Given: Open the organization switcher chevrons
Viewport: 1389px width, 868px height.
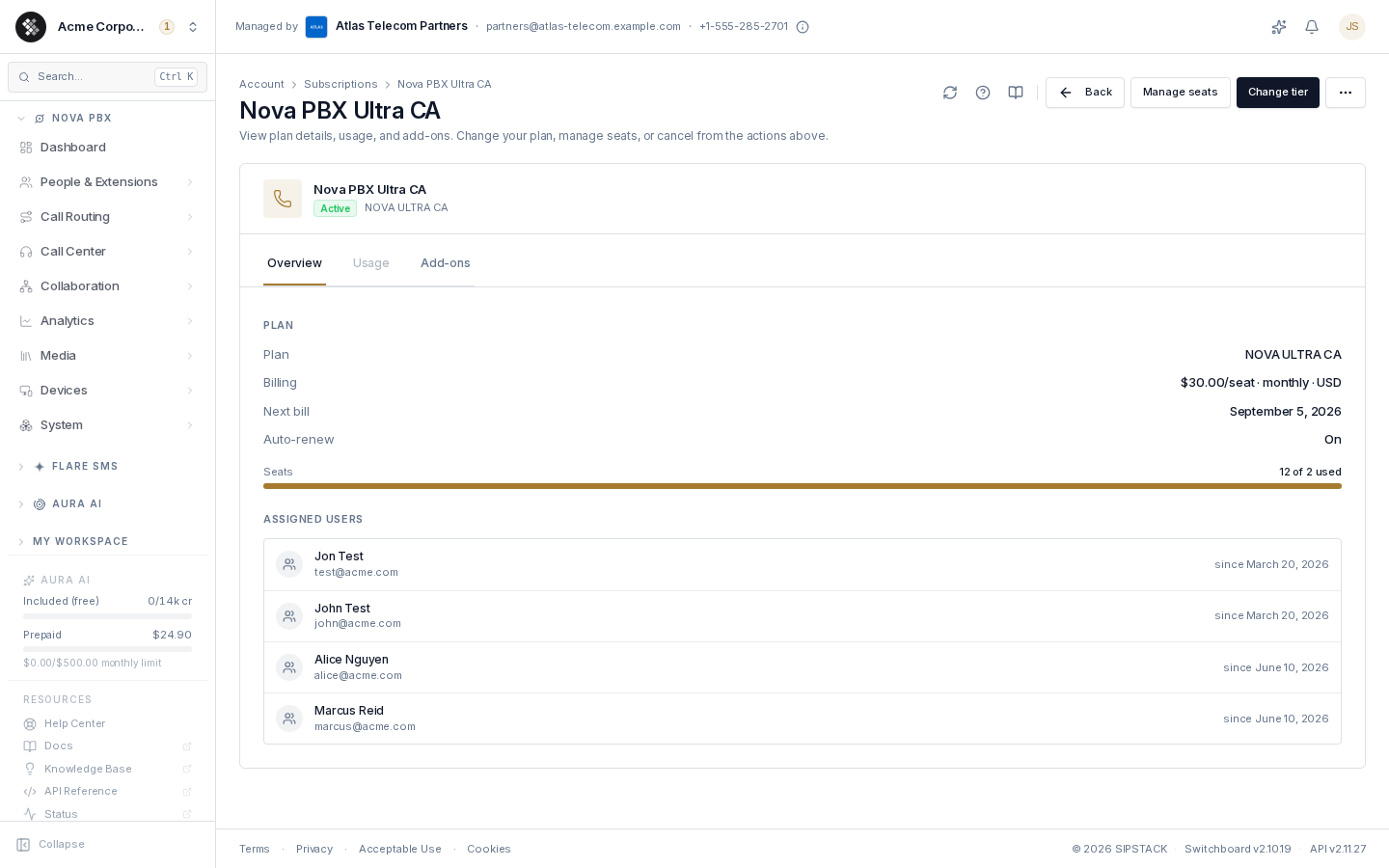Looking at the screenshot, I should pos(193,27).
